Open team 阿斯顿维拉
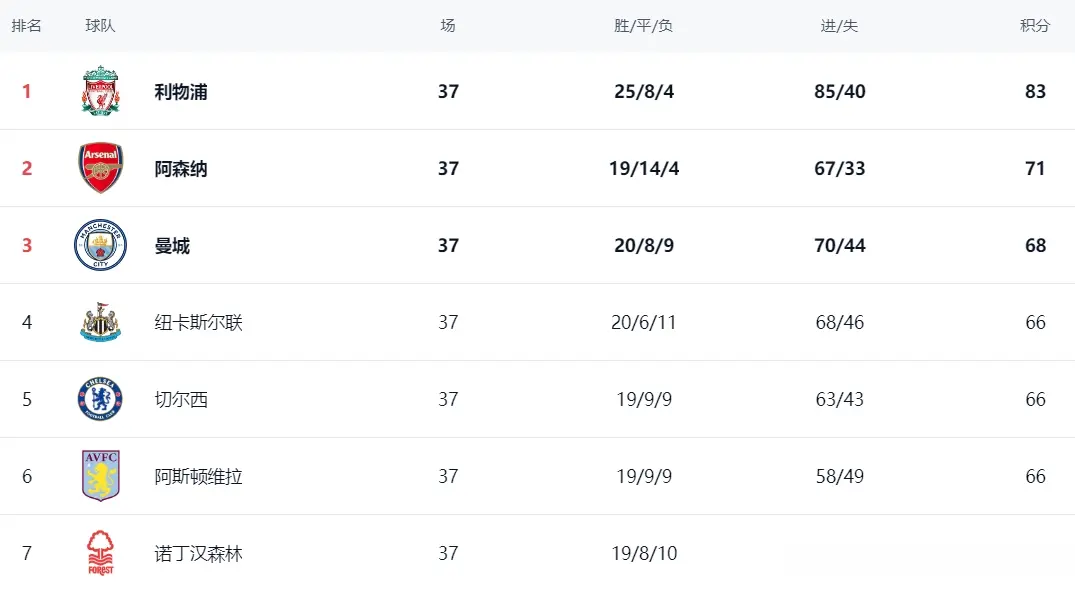This screenshot has width=1075, height=589. [x=199, y=477]
